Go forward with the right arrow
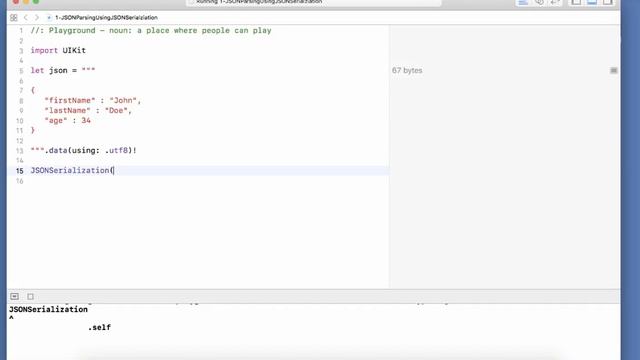640x360 pixels. tap(37, 18)
